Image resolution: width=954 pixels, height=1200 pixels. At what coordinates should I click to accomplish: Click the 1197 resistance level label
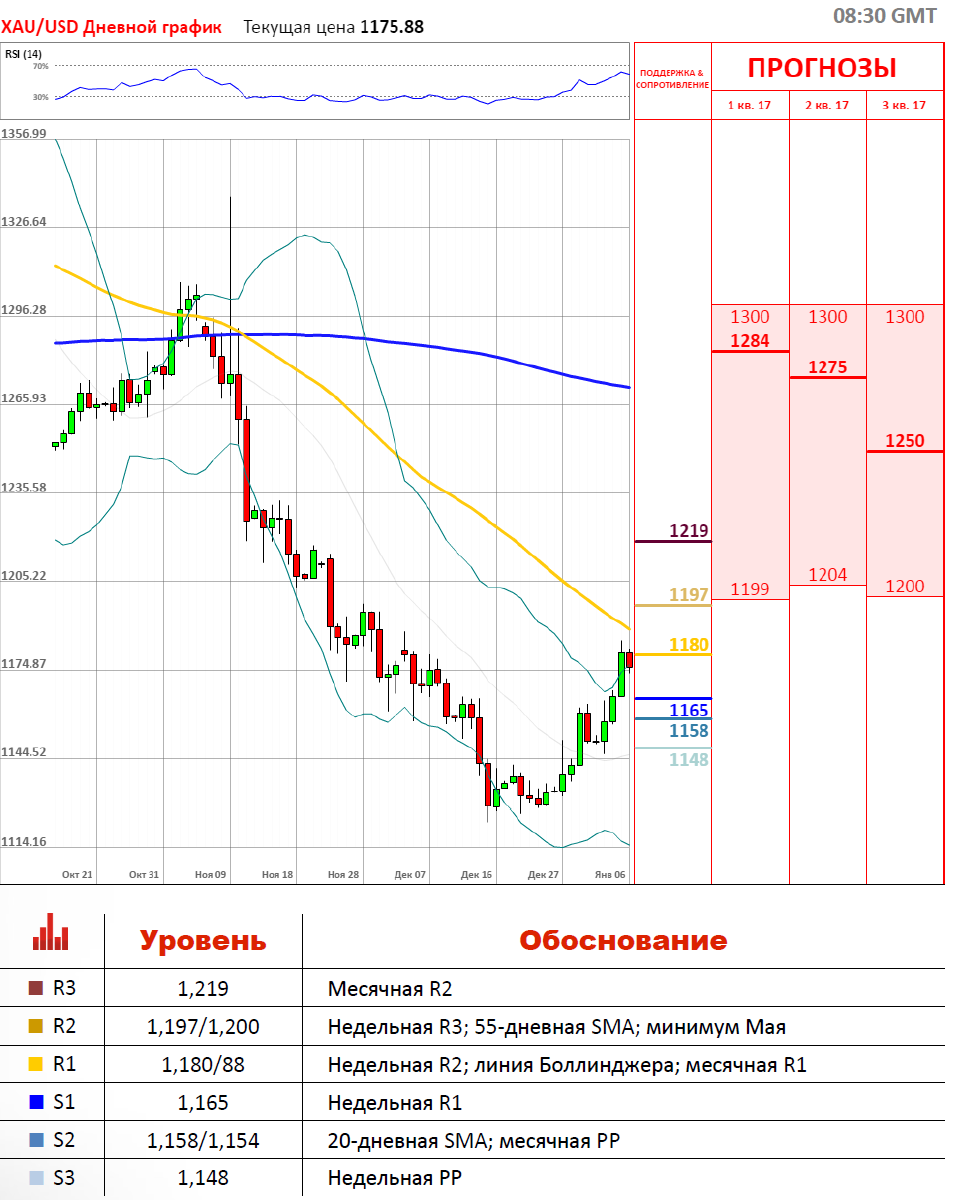pyautogui.click(x=689, y=595)
